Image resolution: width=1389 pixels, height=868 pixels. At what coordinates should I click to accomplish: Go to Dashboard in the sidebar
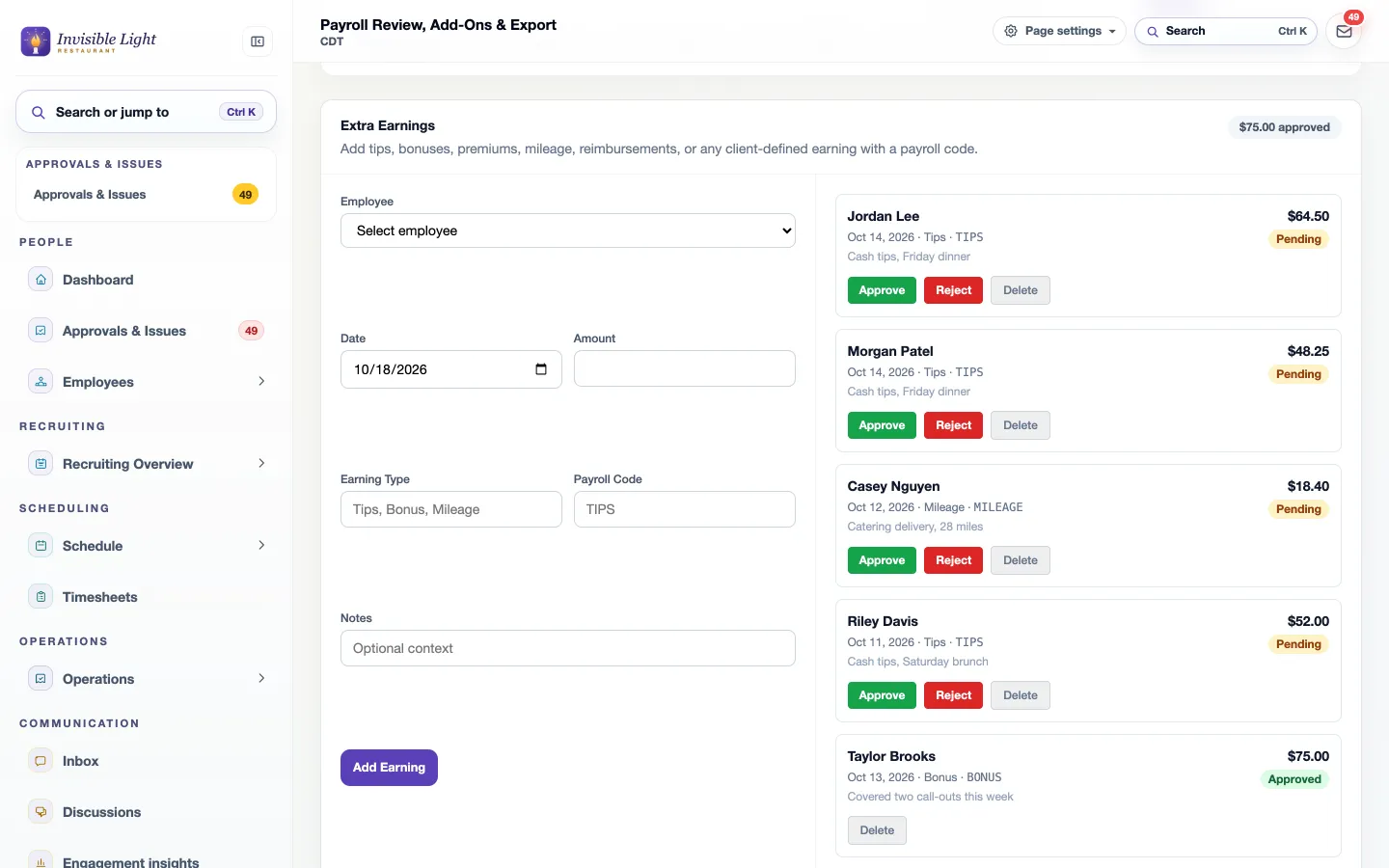click(146, 280)
